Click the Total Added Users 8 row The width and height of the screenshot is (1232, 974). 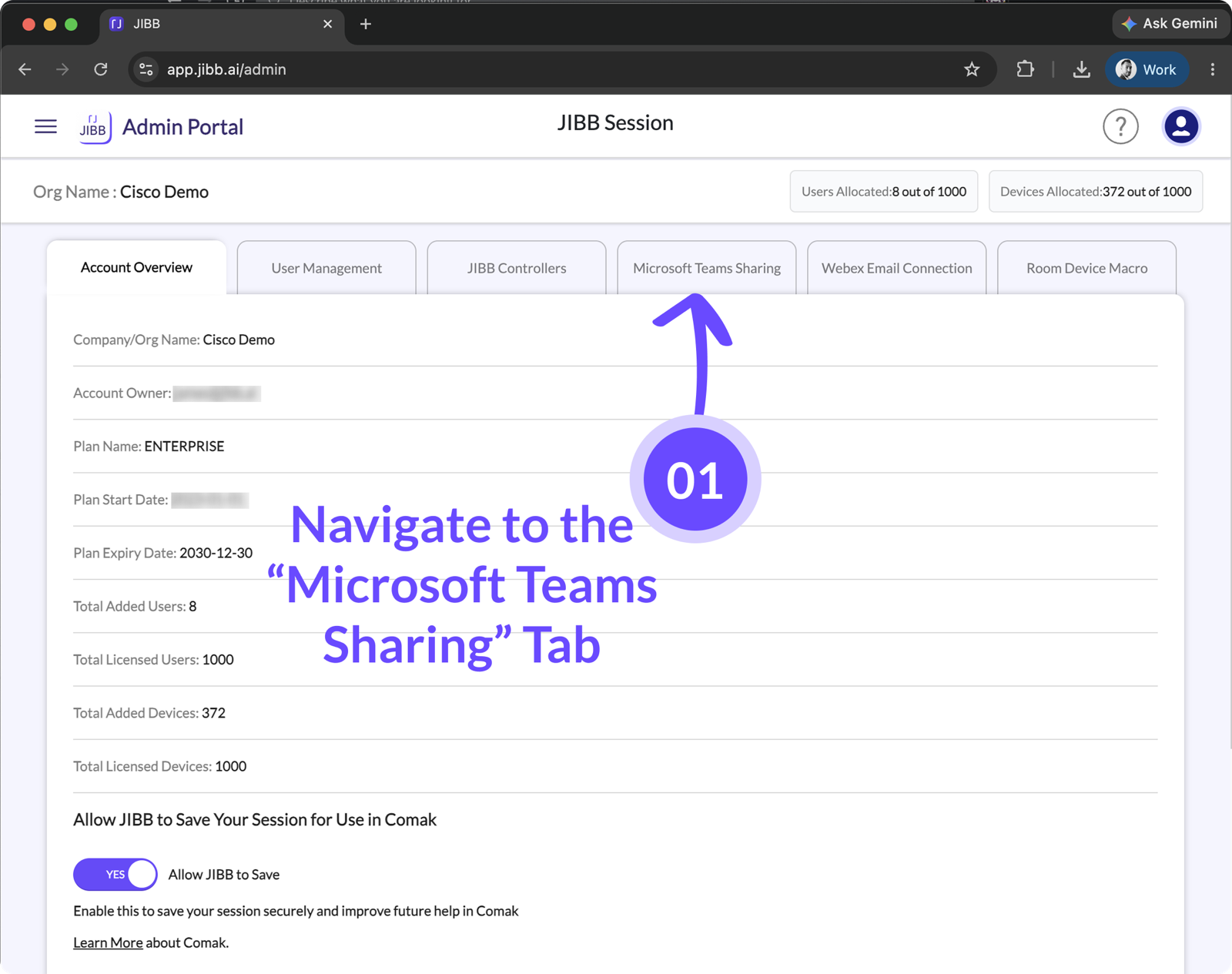tap(615, 606)
